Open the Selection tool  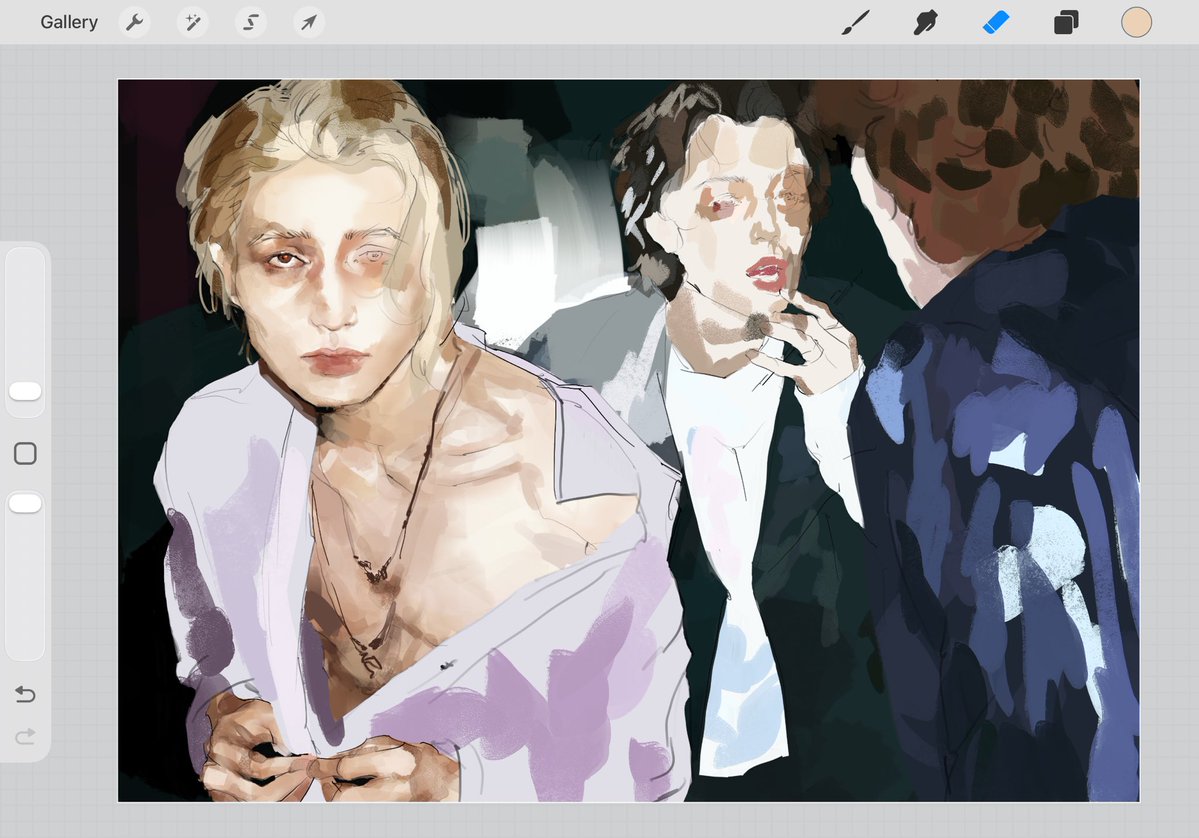pos(251,22)
